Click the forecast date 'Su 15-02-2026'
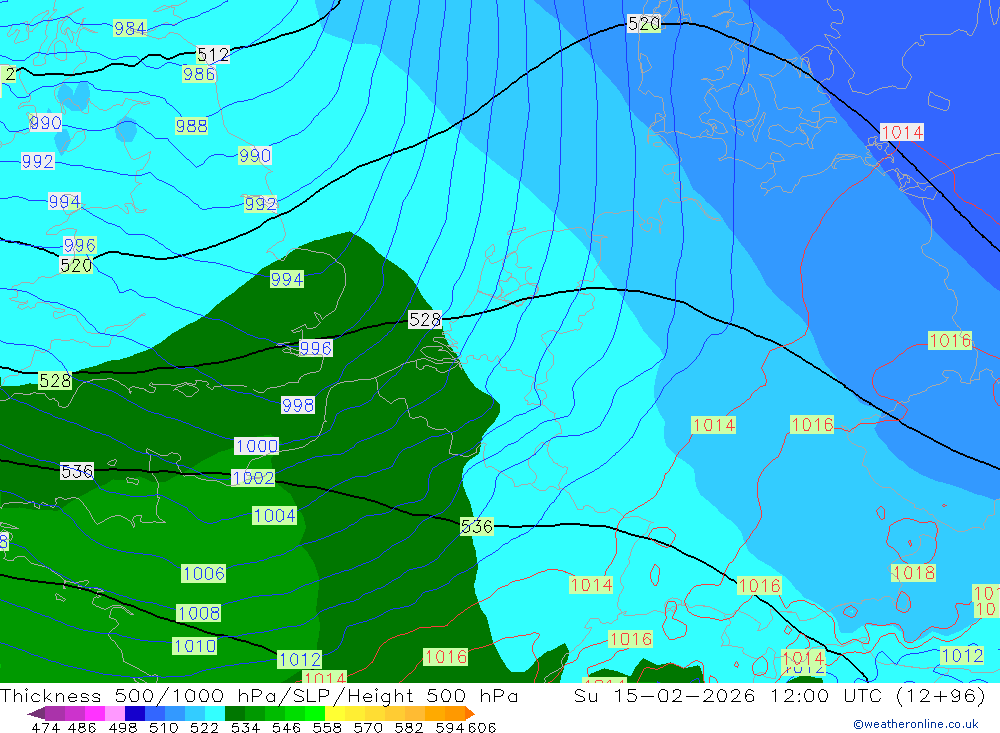Screen dimensions: 1000x733 point(665,695)
